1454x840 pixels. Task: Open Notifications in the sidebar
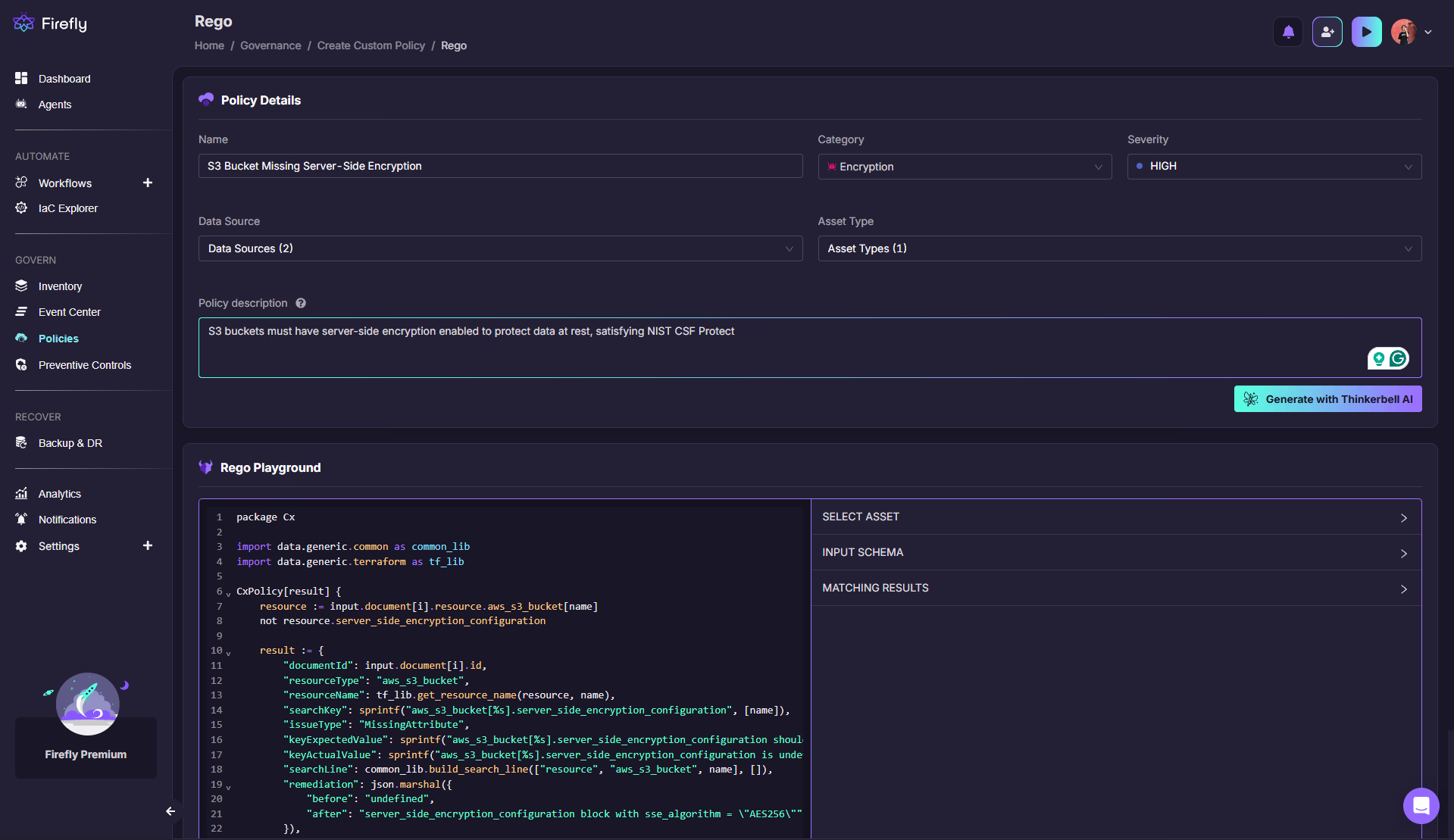click(67, 520)
